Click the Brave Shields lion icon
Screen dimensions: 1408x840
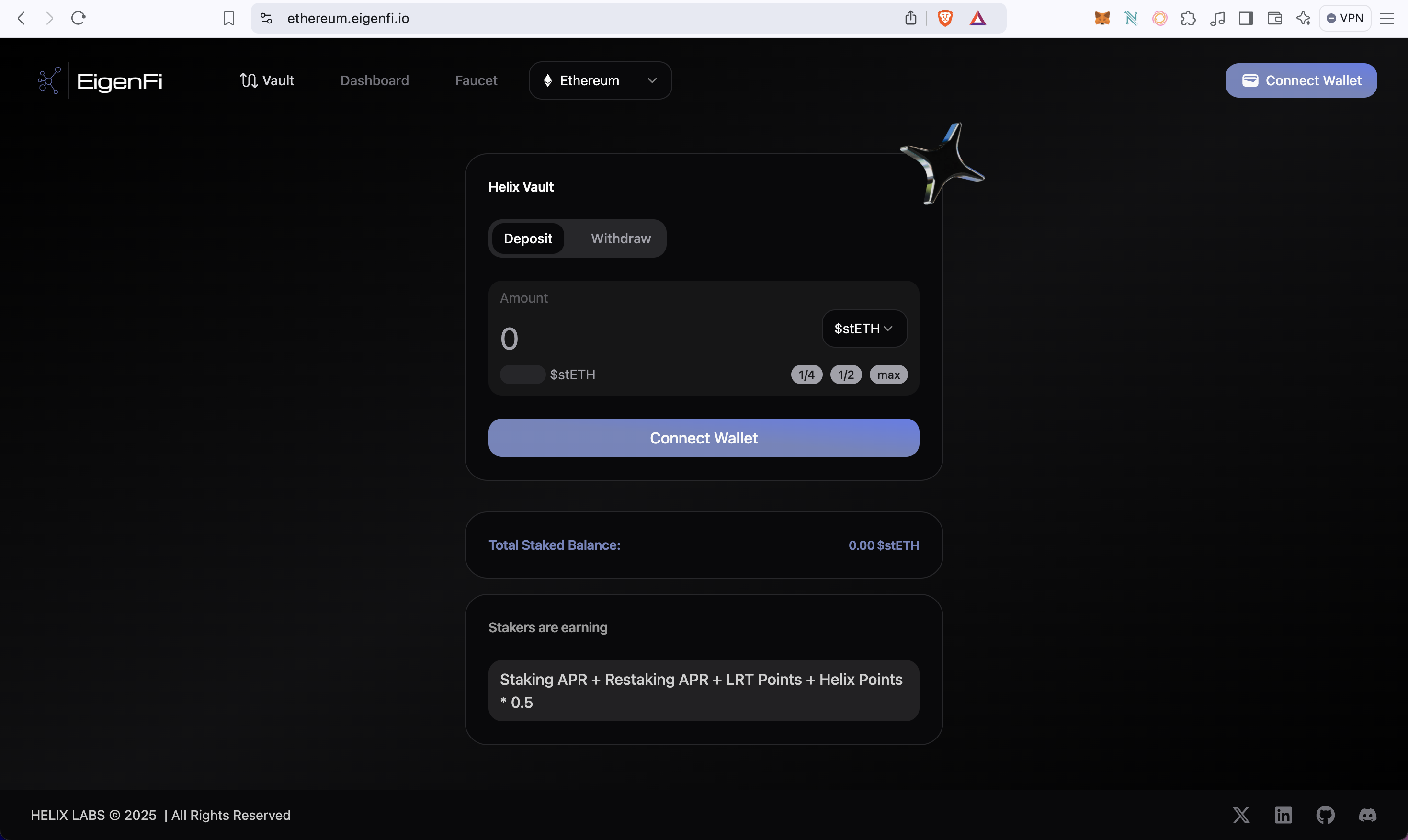944,19
